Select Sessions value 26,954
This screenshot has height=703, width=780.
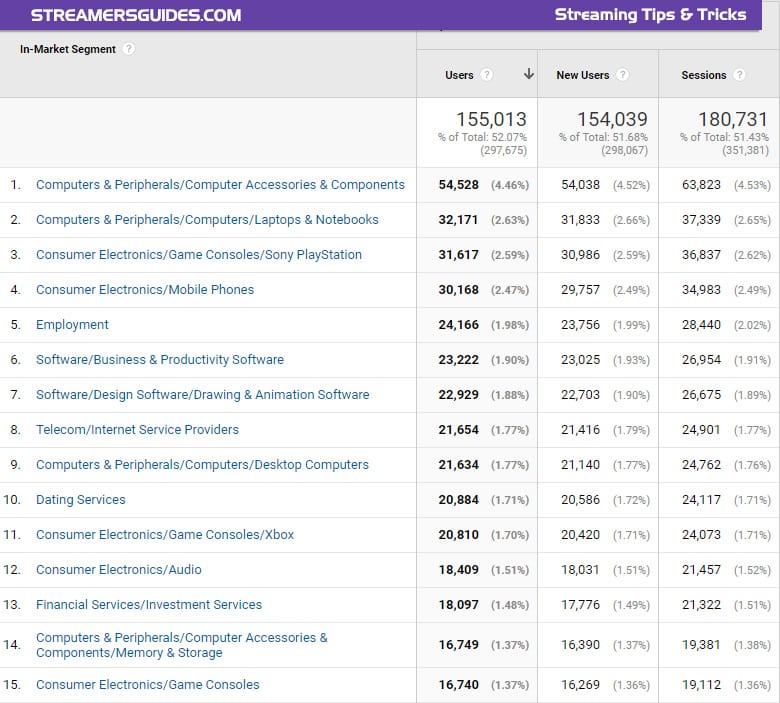[701, 360]
